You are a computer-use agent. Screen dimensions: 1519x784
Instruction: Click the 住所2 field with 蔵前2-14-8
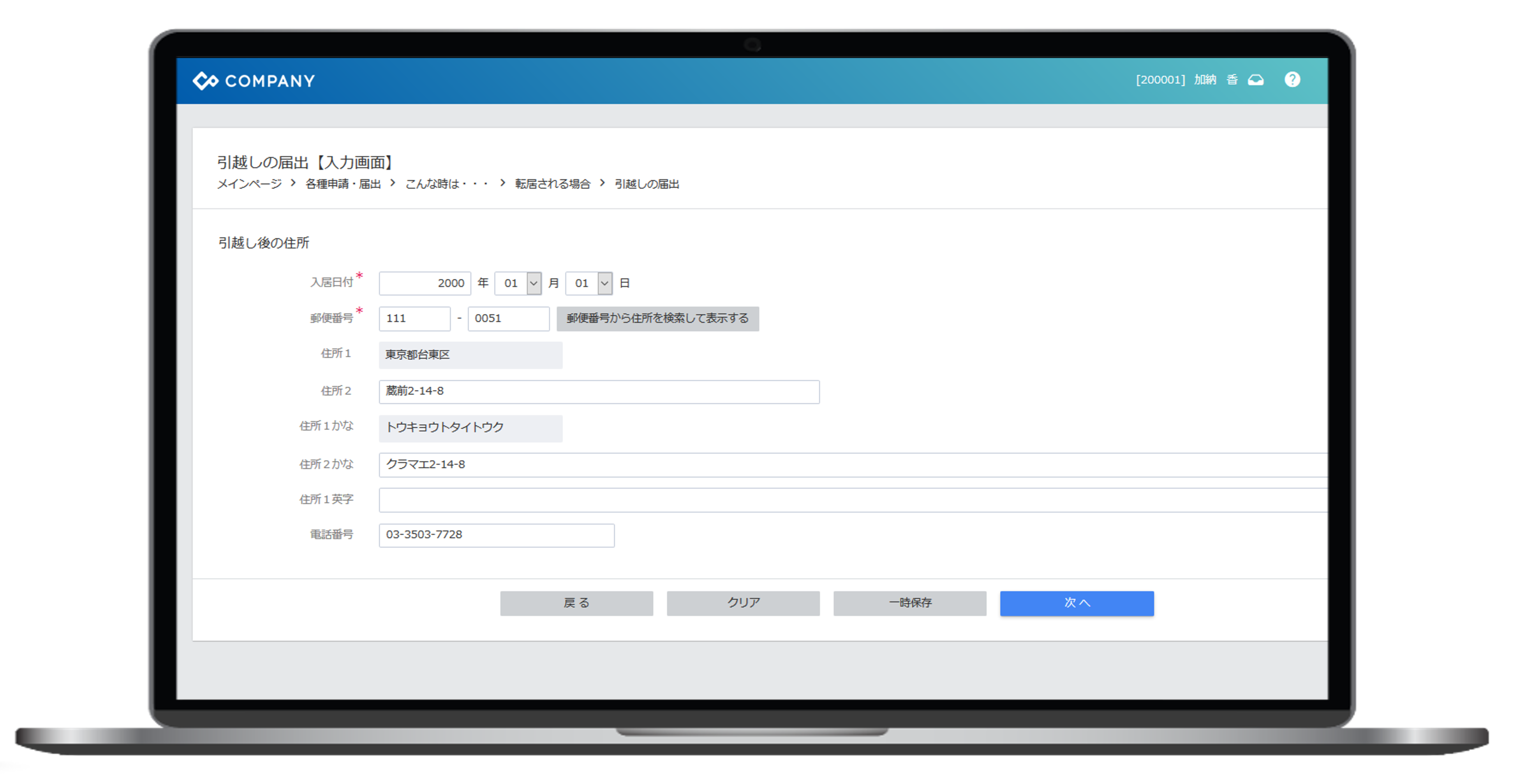point(599,391)
